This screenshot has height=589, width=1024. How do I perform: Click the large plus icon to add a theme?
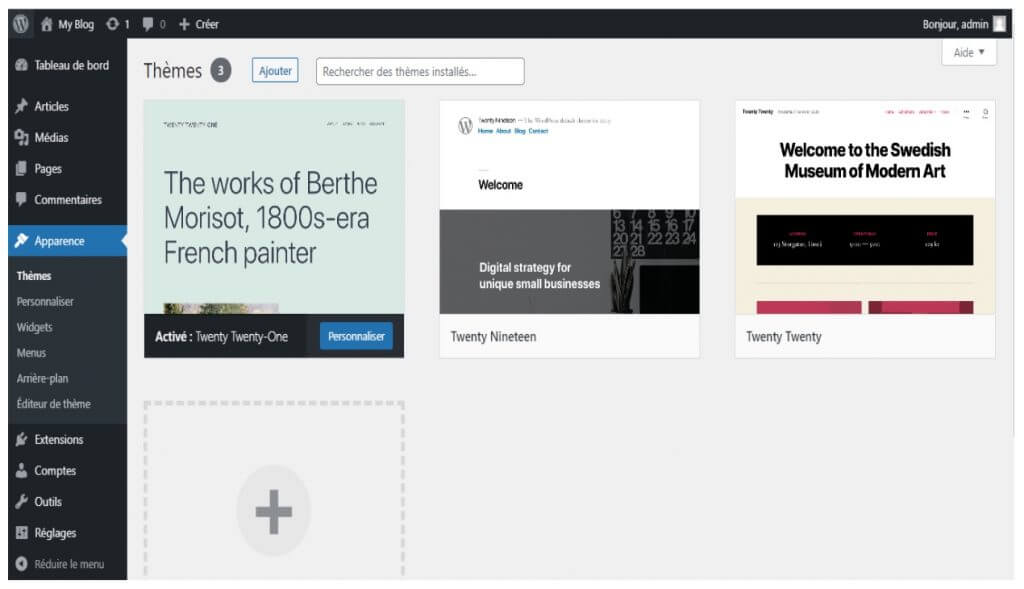pos(274,511)
